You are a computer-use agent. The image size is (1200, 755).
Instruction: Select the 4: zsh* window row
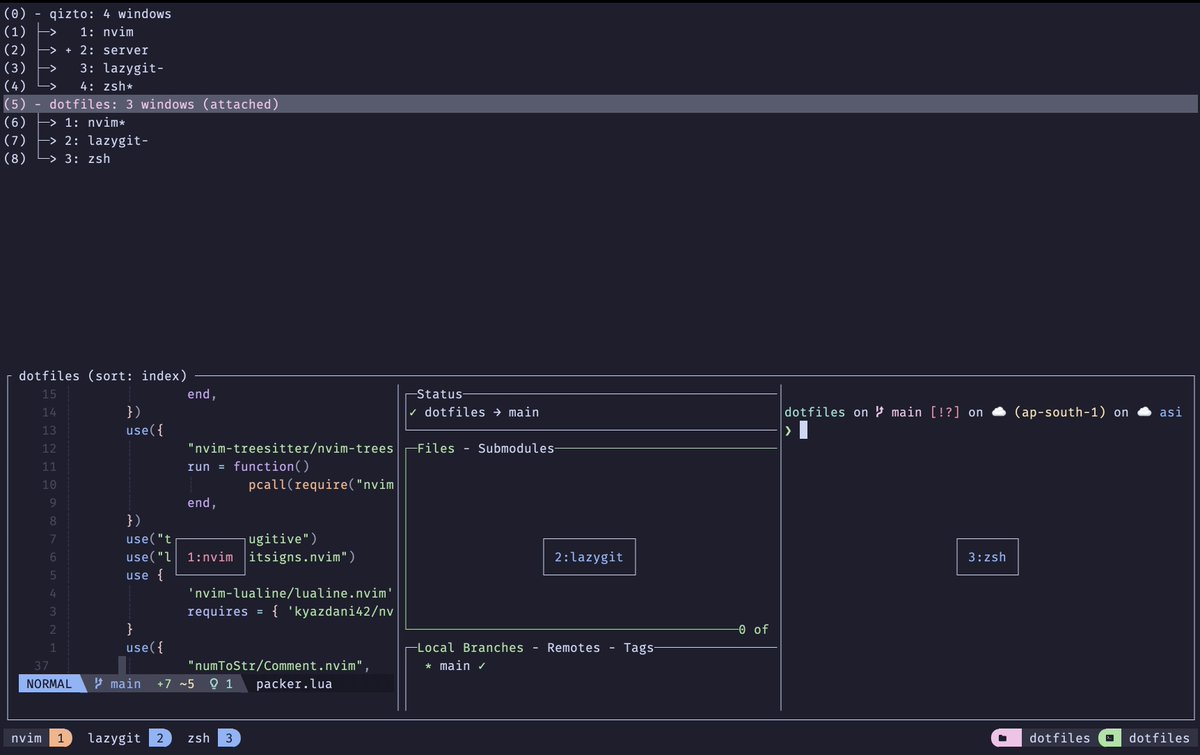coord(600,86)
